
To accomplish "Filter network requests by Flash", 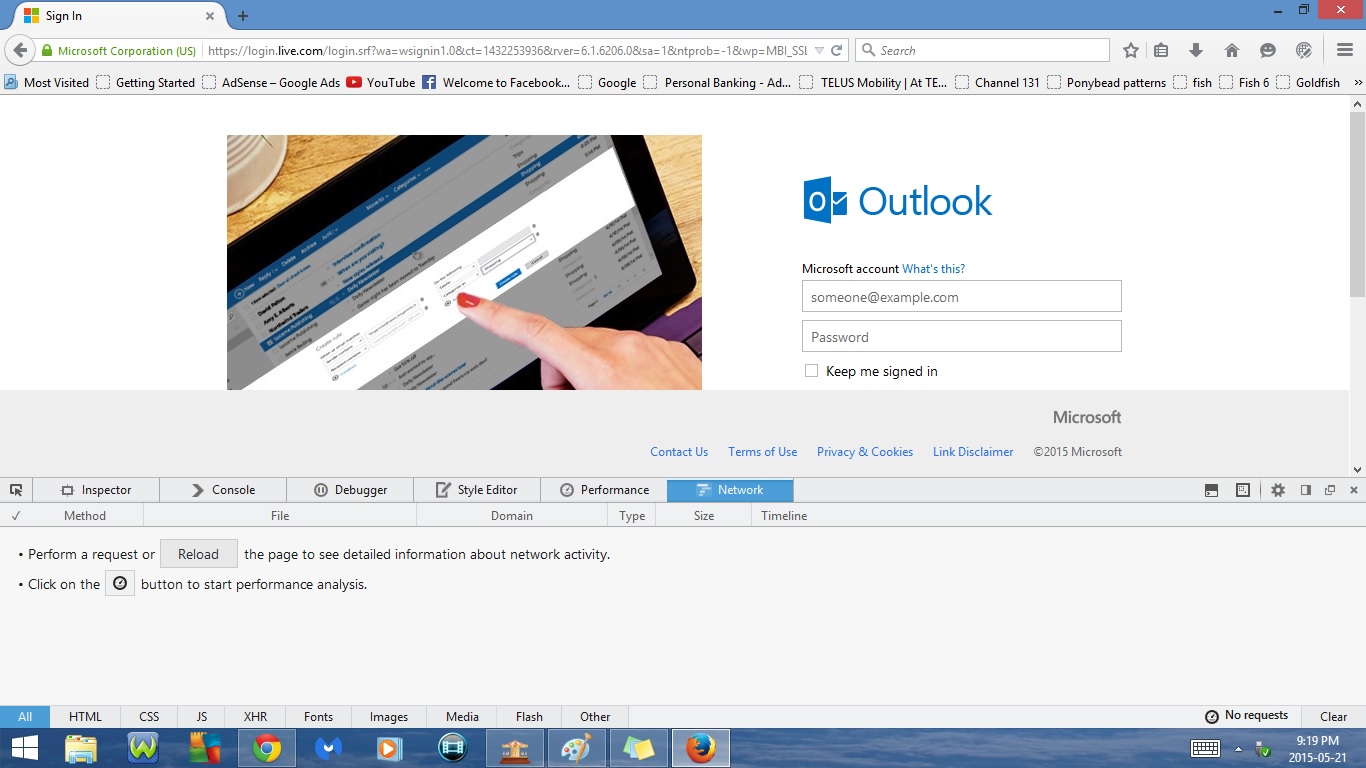I will point(529,716).
